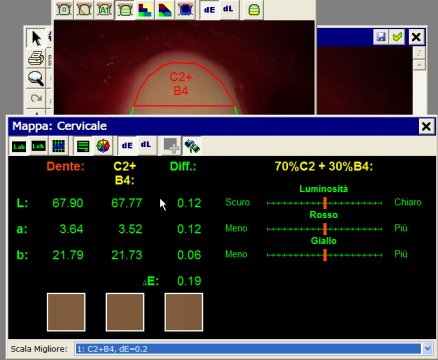
Task: Select the C2+B4 dE=0.2 combo box entry
Action: (x=248, y=349)
